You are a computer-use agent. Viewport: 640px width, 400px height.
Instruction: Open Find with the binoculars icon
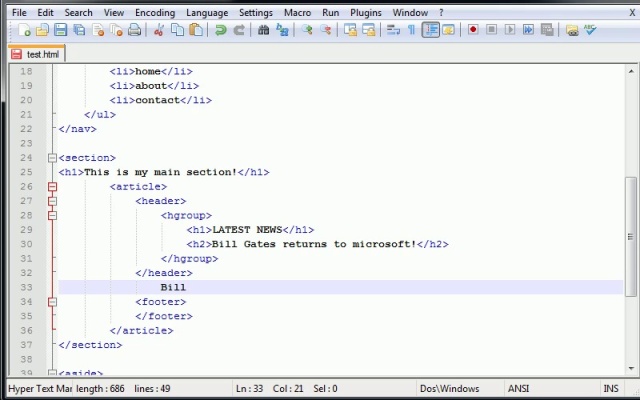click(264, 31)
